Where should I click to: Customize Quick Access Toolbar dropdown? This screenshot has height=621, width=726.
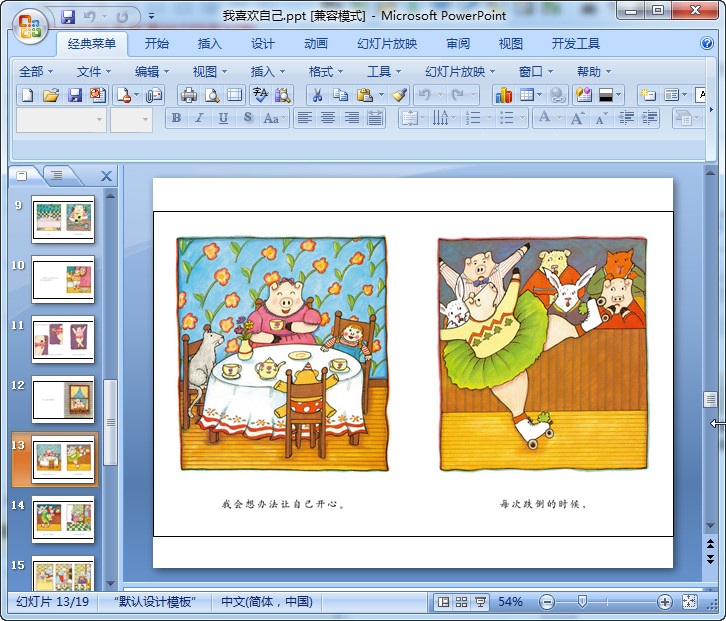[151, 17]
